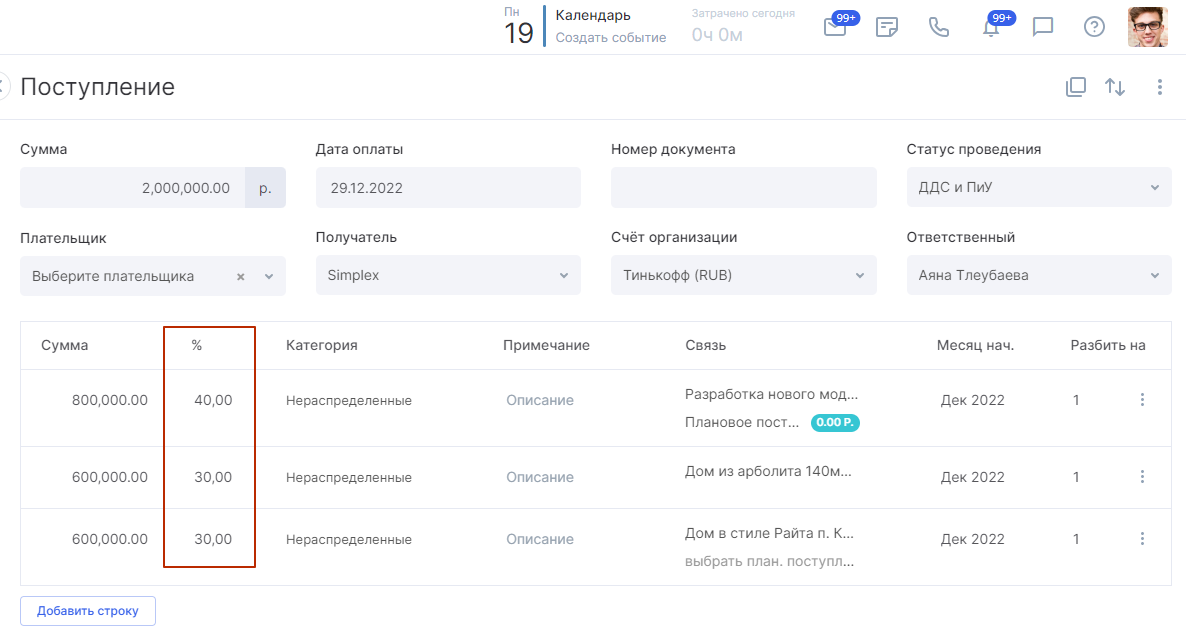Open the mail inbox icon
The image size is (1186, 642).
tap(835, 27)
